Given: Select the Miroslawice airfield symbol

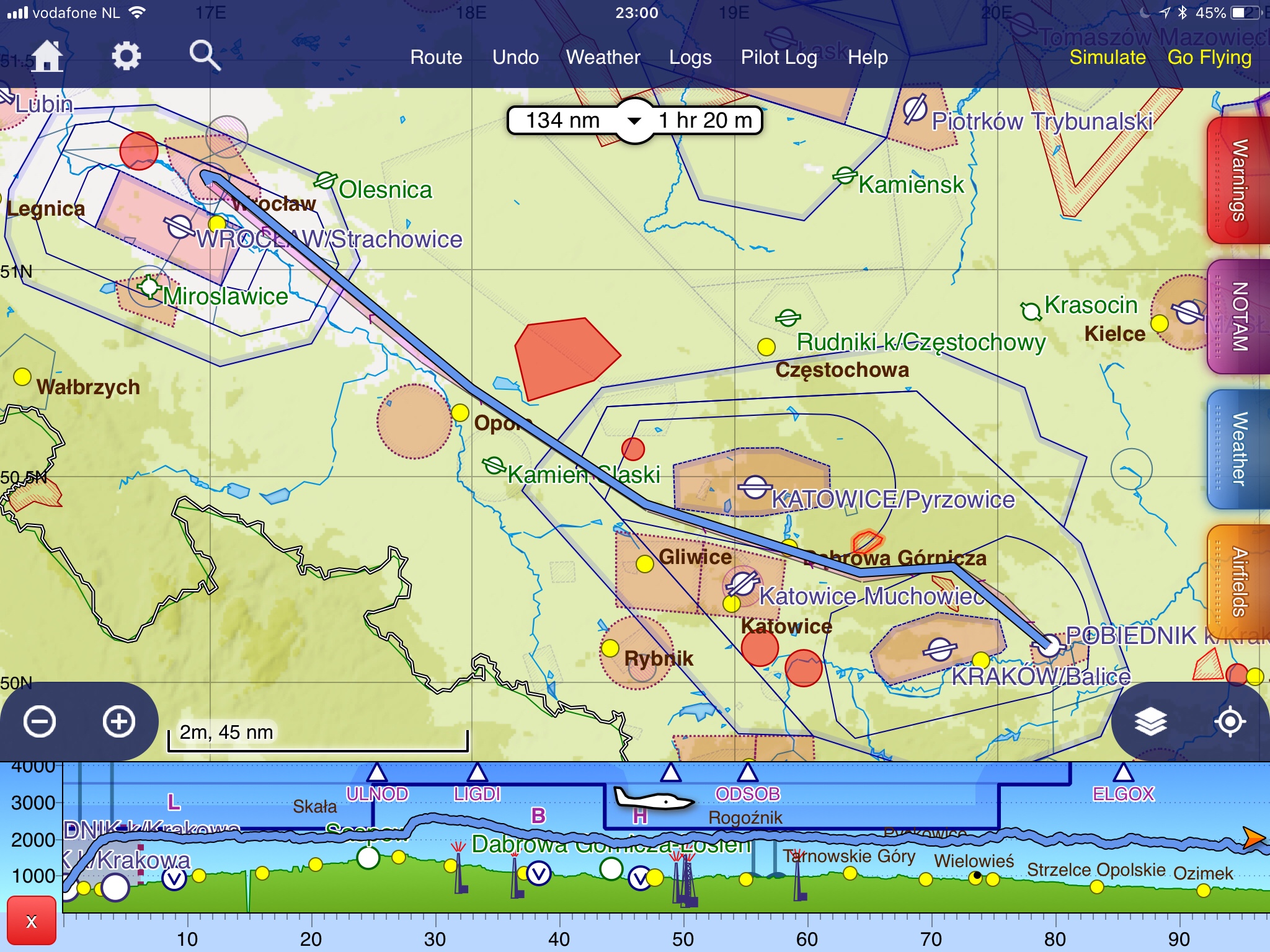Looking at the screenshot, I should pos(149,287).
